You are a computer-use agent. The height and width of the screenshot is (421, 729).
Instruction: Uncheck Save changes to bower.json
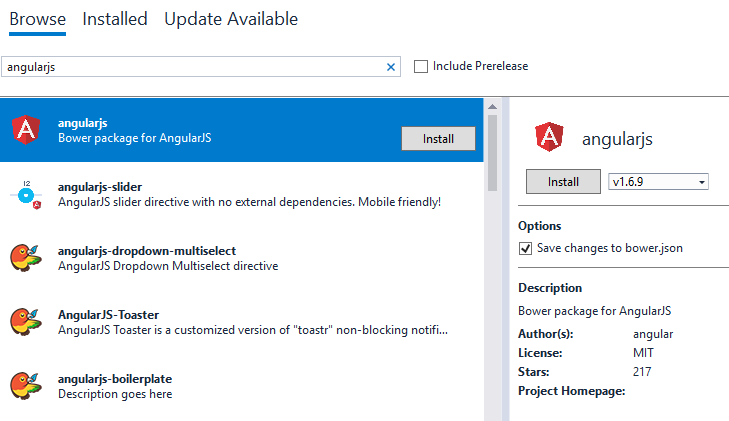tap(526, 248)
